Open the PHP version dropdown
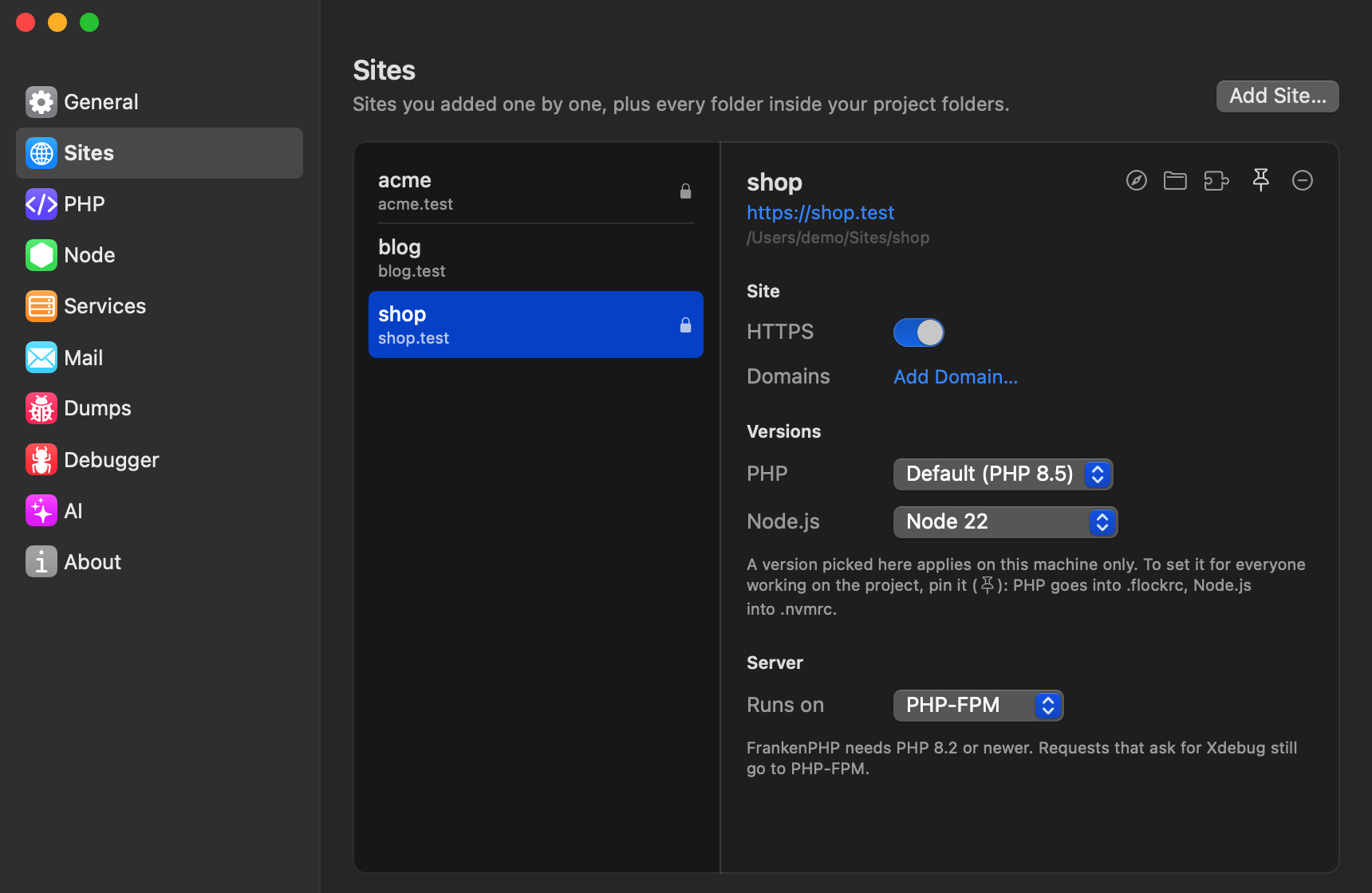Image resolution: width=1372 pixels, height=893 pixels. tap(1003, 474)
